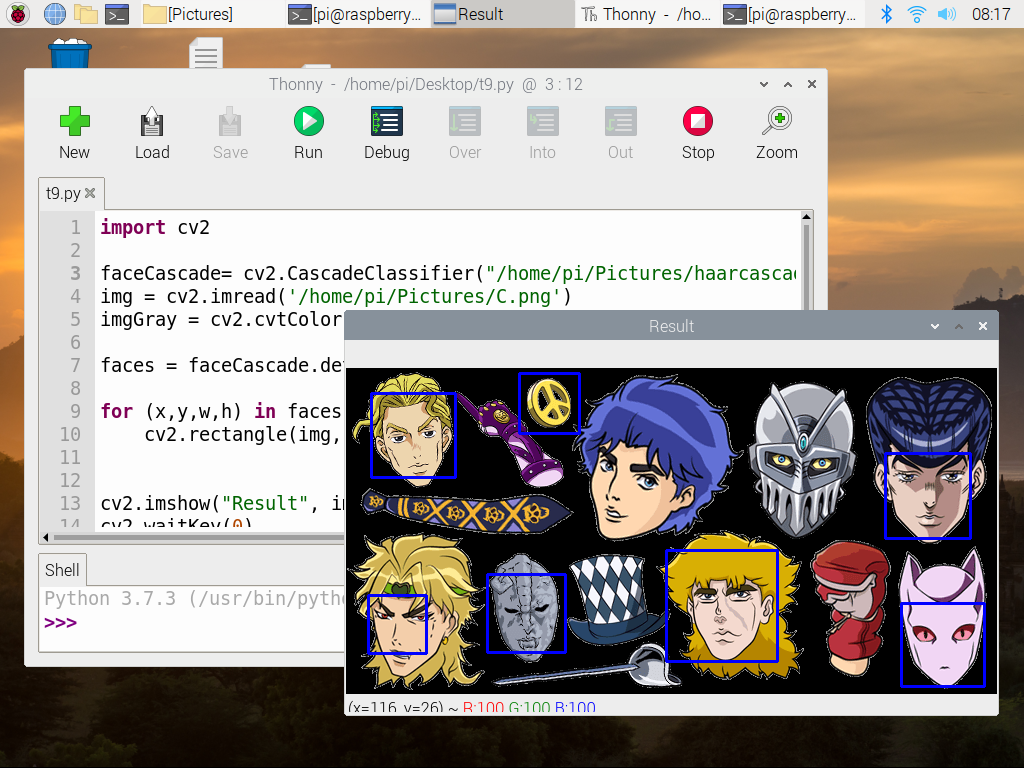This screenshot has width=1024, height=768.
Task: Click the Step Into icon in Thonny
Action: click(x=543, y=121)
